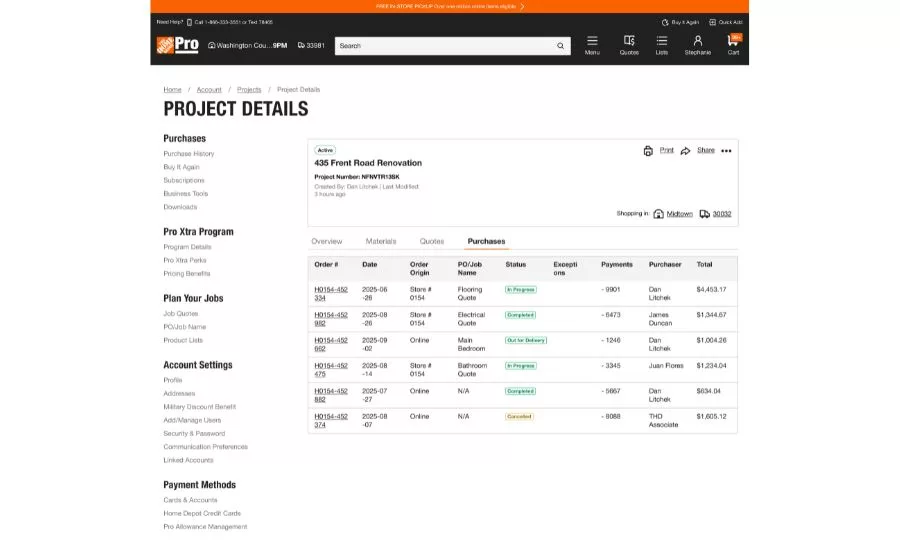Click the Canceled status badge
The height and width of the screenshot is (550, 900).
click(519, 417)
